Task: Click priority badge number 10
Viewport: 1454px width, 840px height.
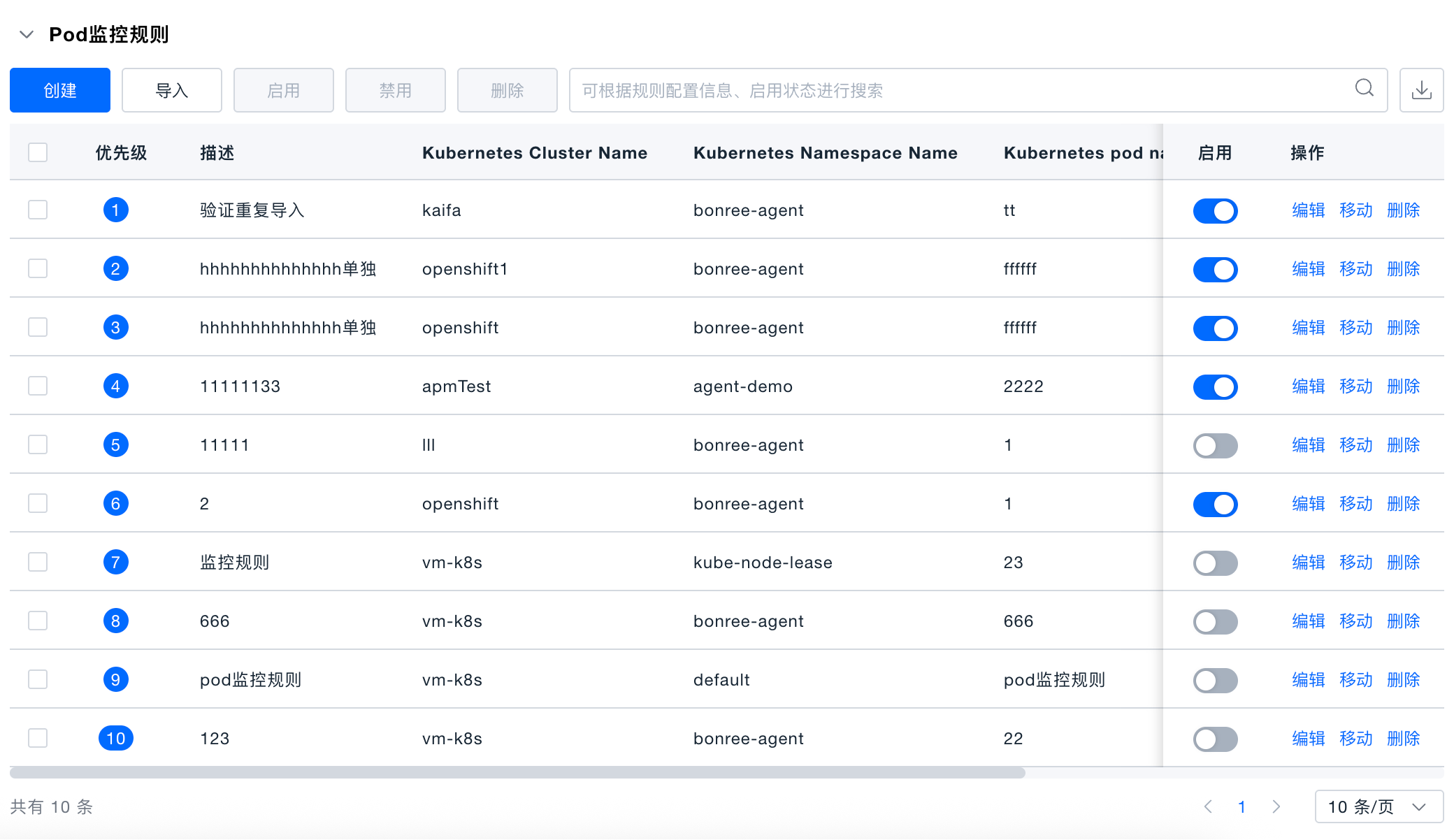Action: 116,738
